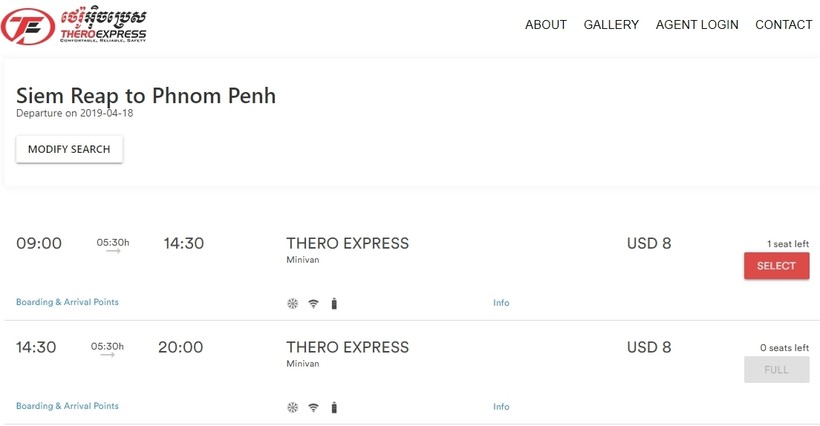
Task: Select the 09:00 departure trip
Action: (777, 266)
